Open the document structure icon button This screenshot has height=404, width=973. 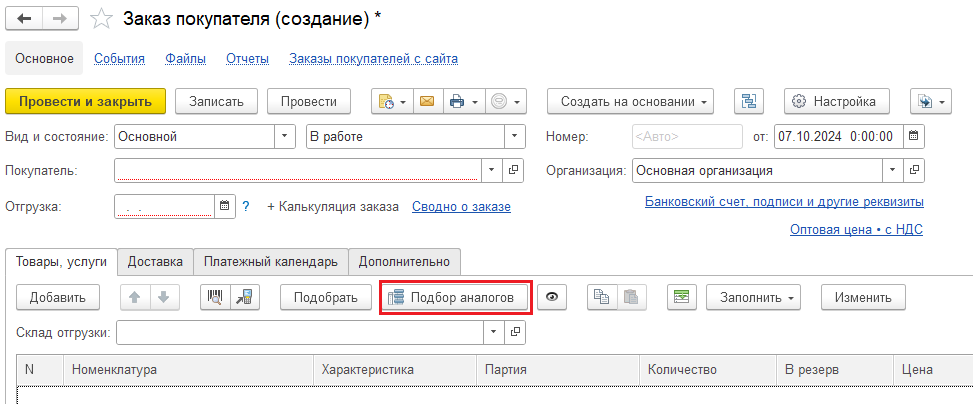pos(749,101)
